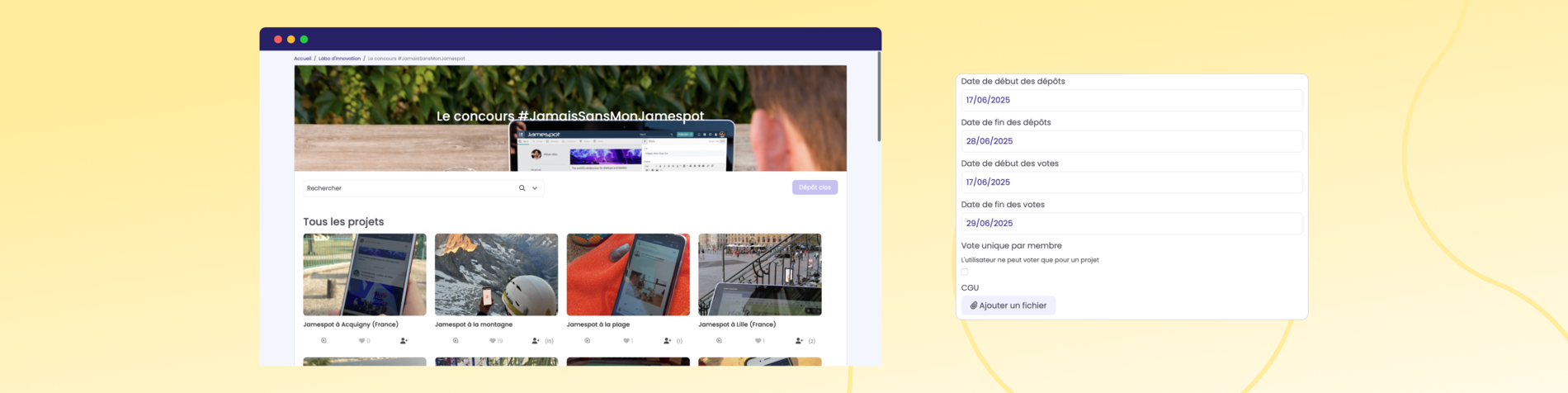Expand the search options chevron
1568x393 pixels.
click(x=535, y=188)
